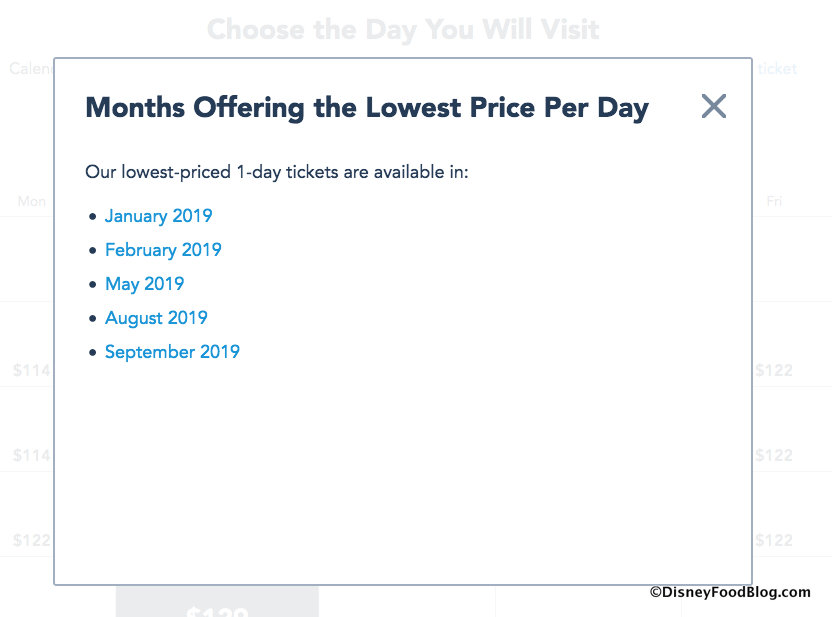Click the 'Our lowest-priced 1-day tickets' text
The height and width of the screenshot is (617, 832).
click(x=276, y=172)
